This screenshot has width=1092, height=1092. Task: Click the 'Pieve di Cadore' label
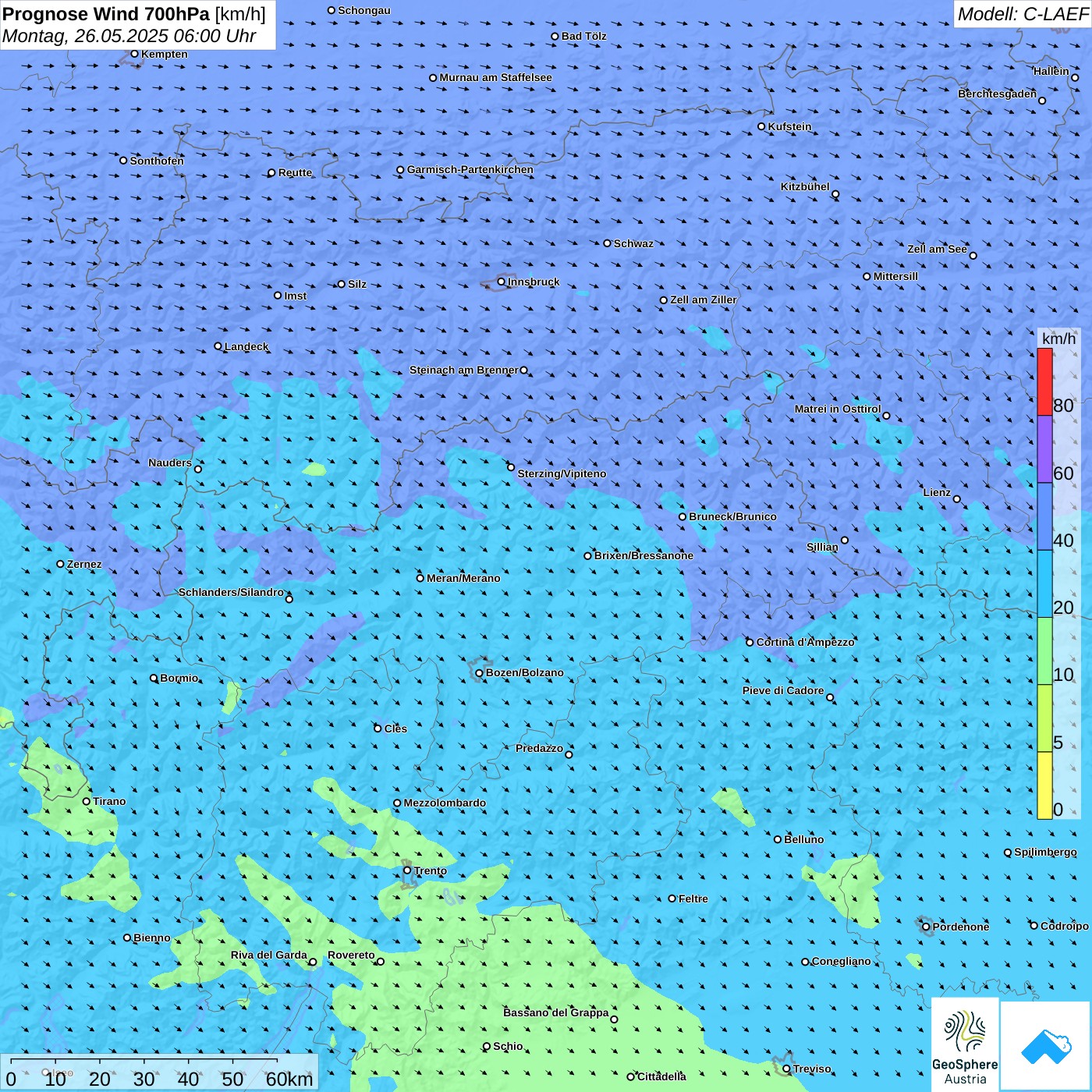click(783, 690)
